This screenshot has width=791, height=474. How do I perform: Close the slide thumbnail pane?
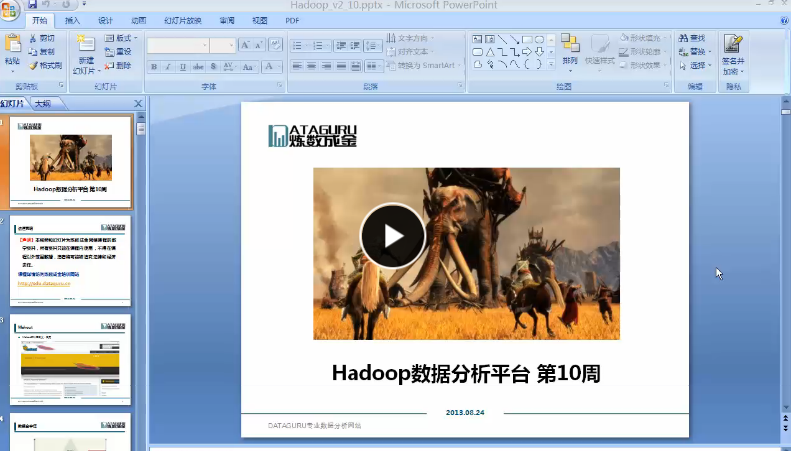(x=138, y=103)
